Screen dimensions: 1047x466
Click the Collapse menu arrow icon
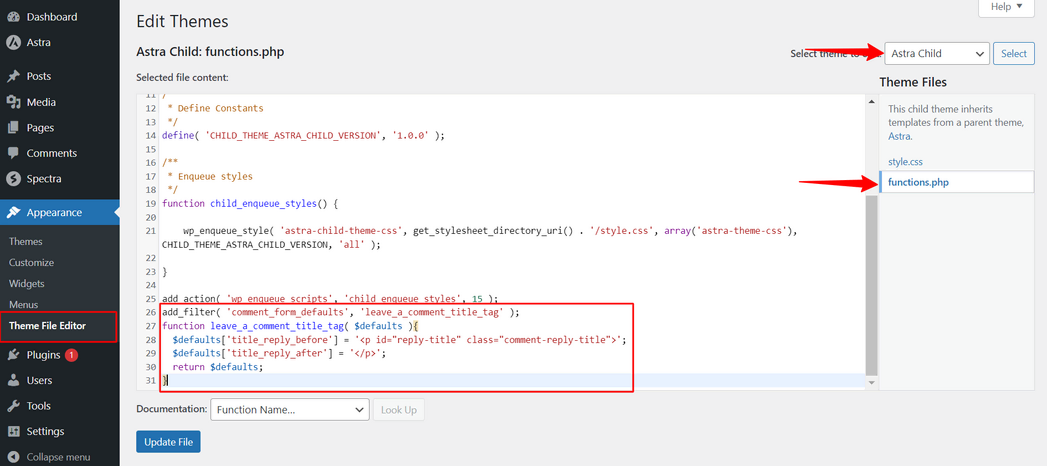(x=14, y=457)
